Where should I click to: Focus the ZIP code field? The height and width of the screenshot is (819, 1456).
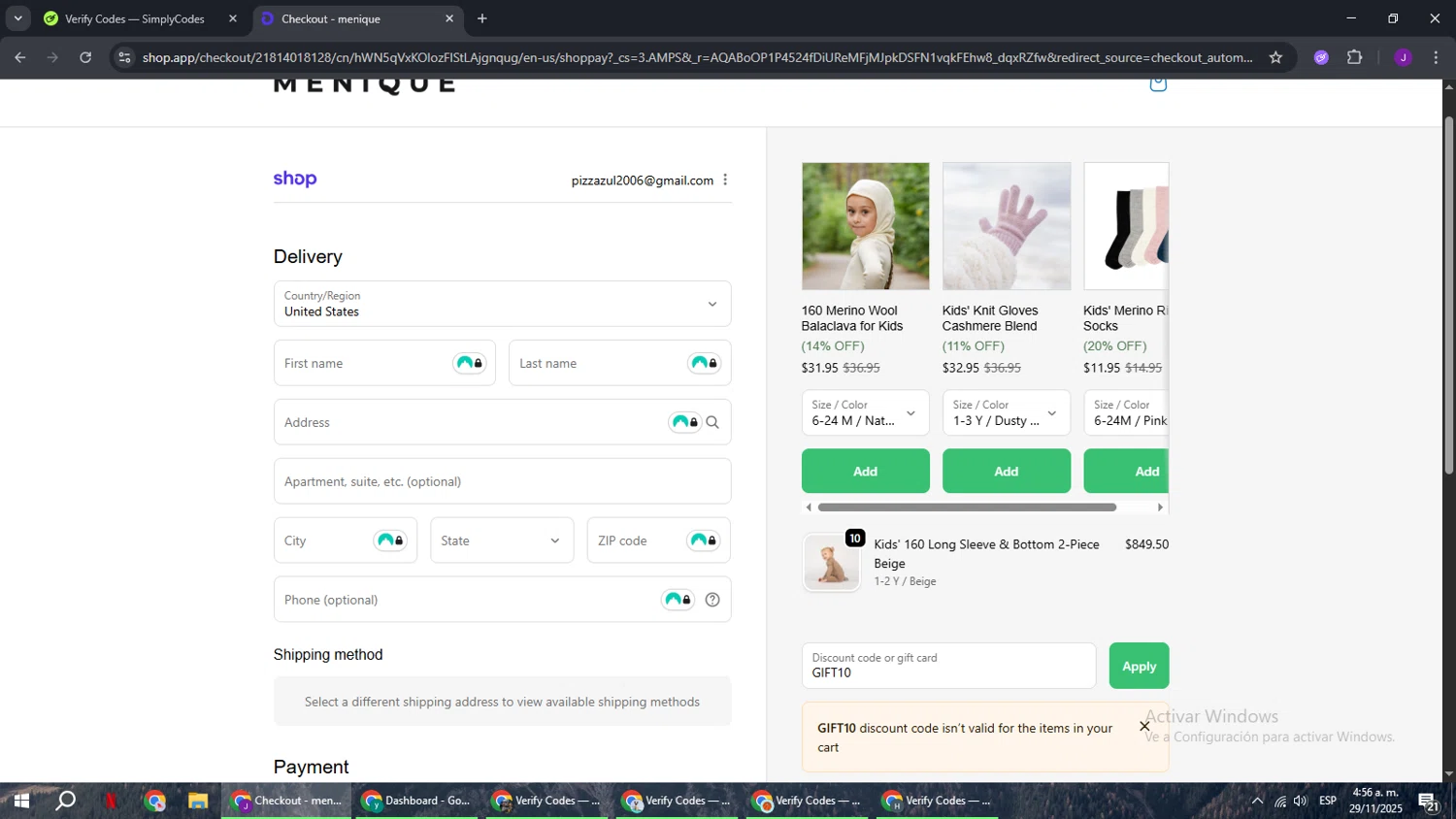tap(658, 541)
